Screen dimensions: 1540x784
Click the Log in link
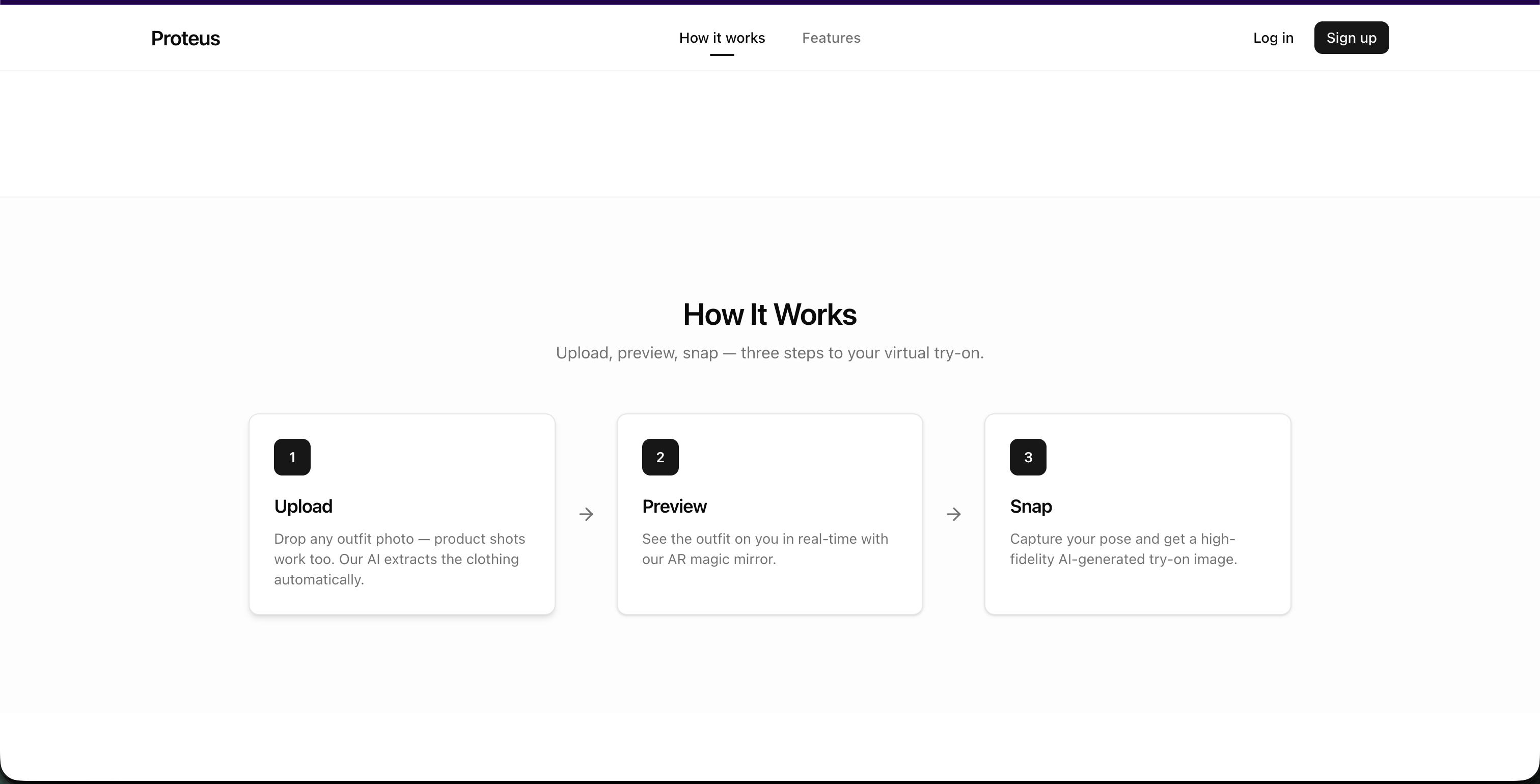[x=1273, y=38]
